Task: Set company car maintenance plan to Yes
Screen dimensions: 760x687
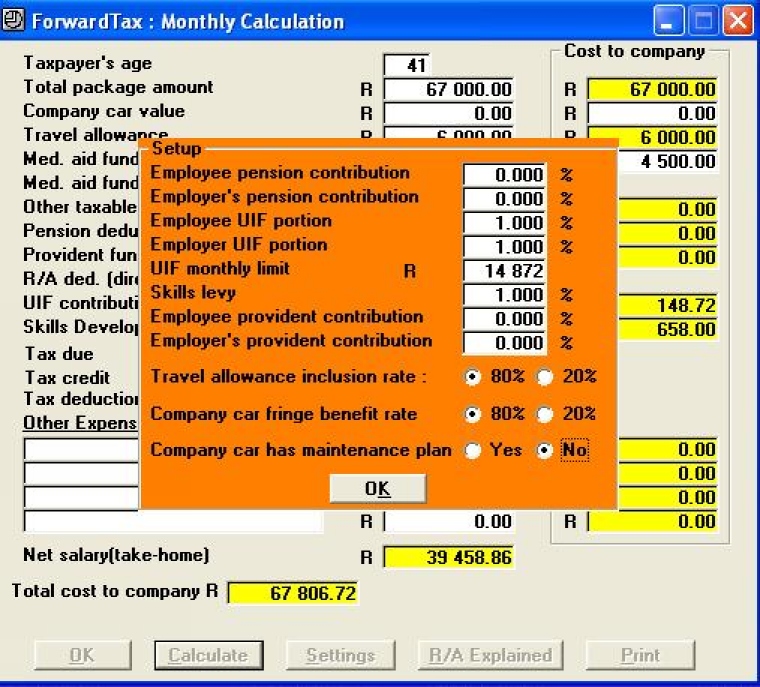Action: tap(473, 450)
